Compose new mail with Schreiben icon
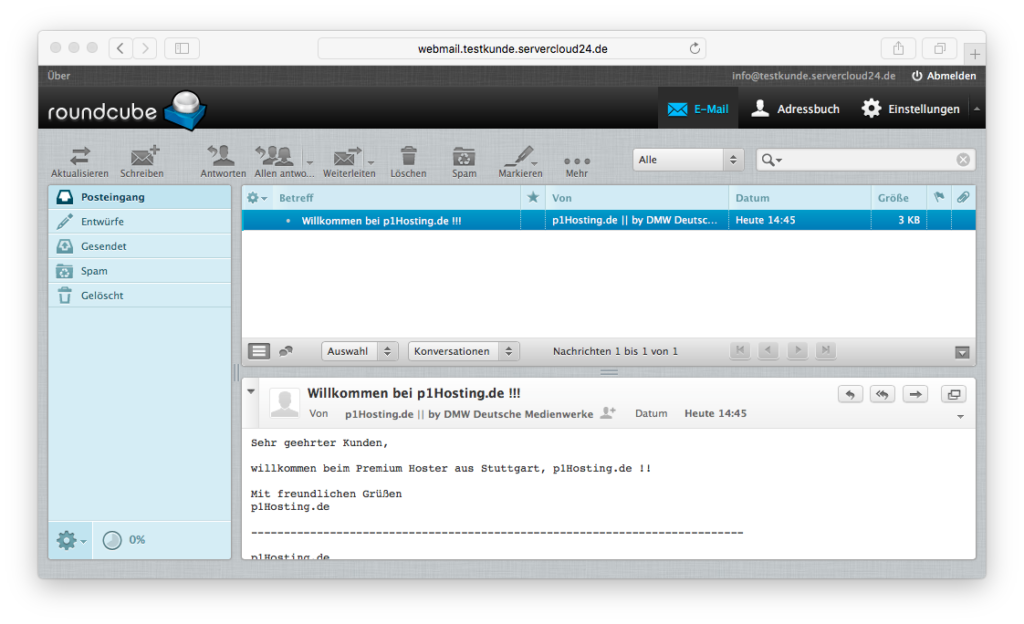The image size is (1024, 624). click(143, 156)
